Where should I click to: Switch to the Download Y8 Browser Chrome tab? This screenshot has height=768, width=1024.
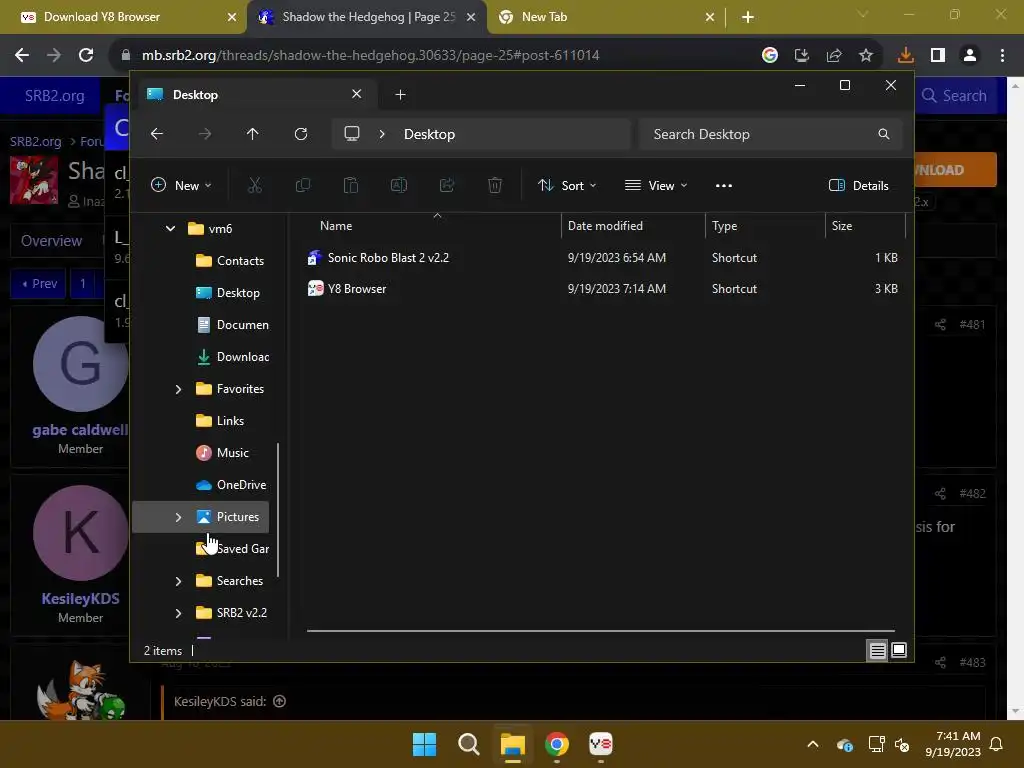[123, 17]
